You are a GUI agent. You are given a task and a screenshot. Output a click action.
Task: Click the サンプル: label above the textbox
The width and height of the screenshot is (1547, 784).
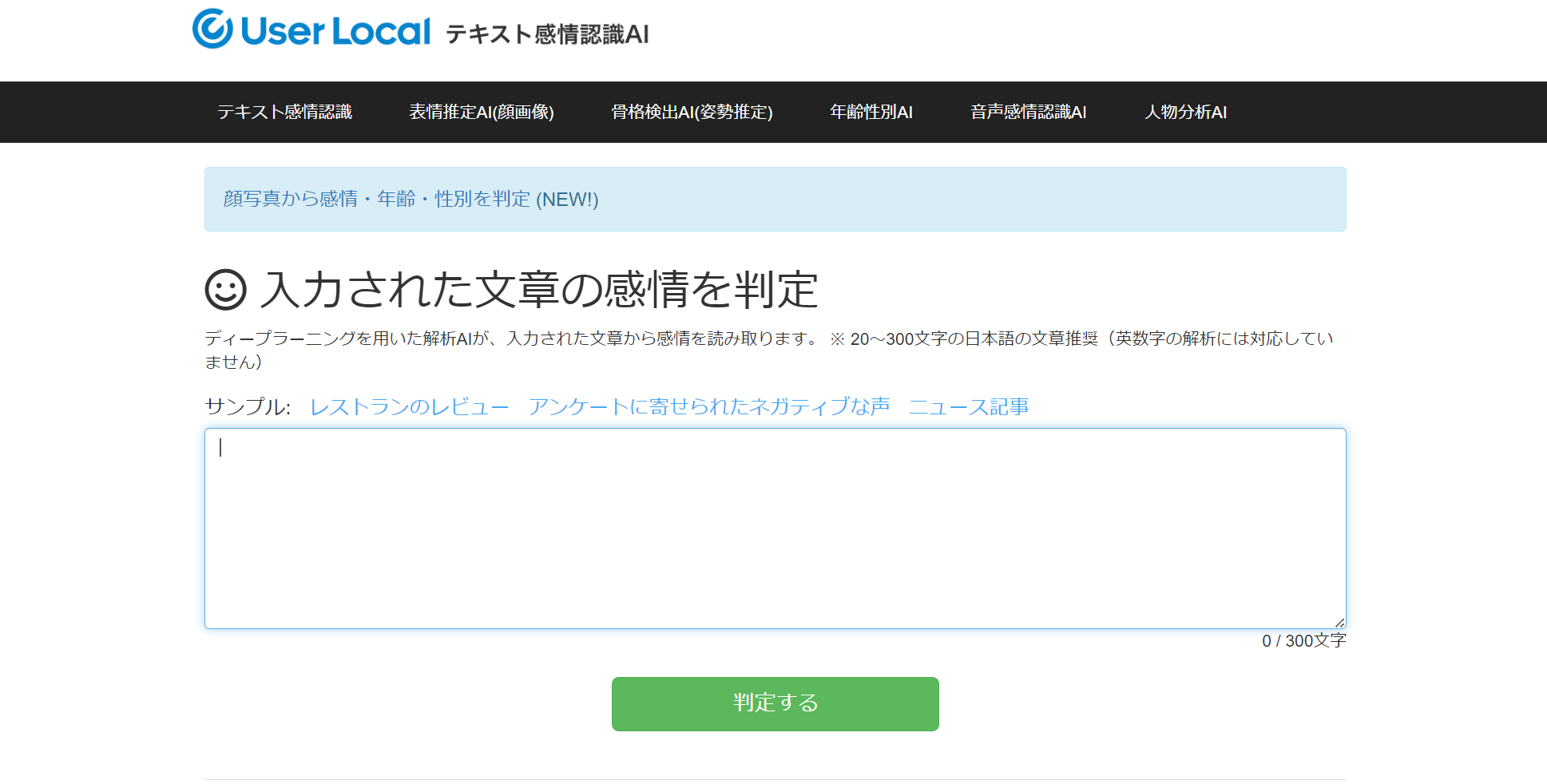[248, 406]
